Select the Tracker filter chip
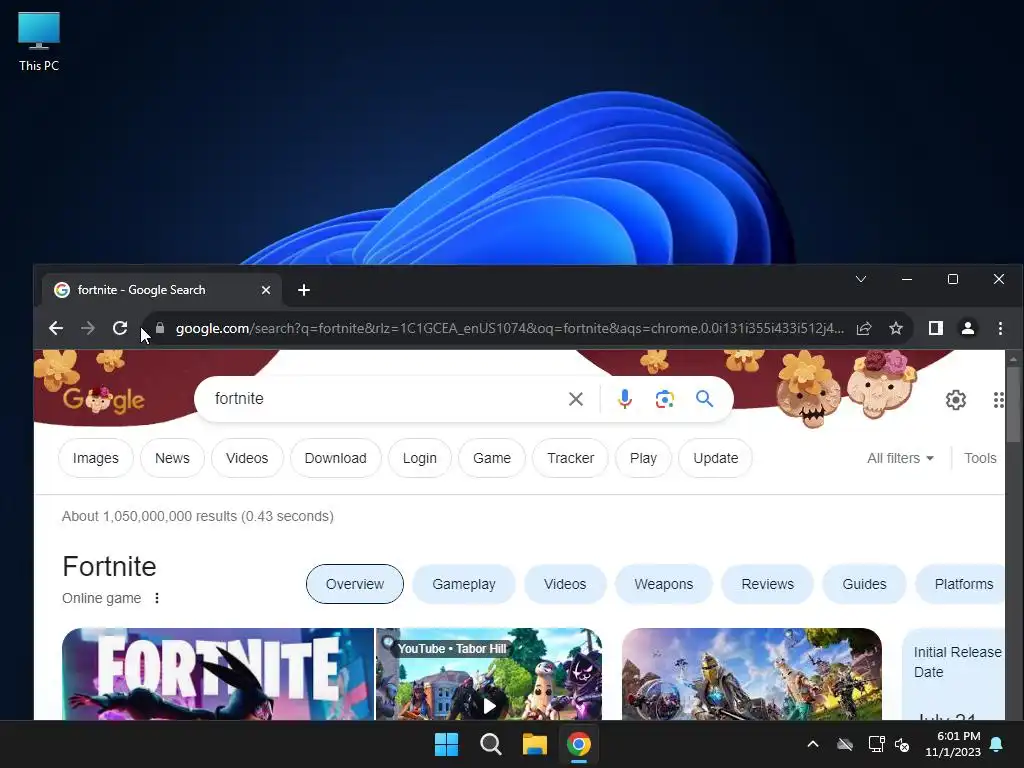The width and height of the screenshot is (1024, 768). 571,458
